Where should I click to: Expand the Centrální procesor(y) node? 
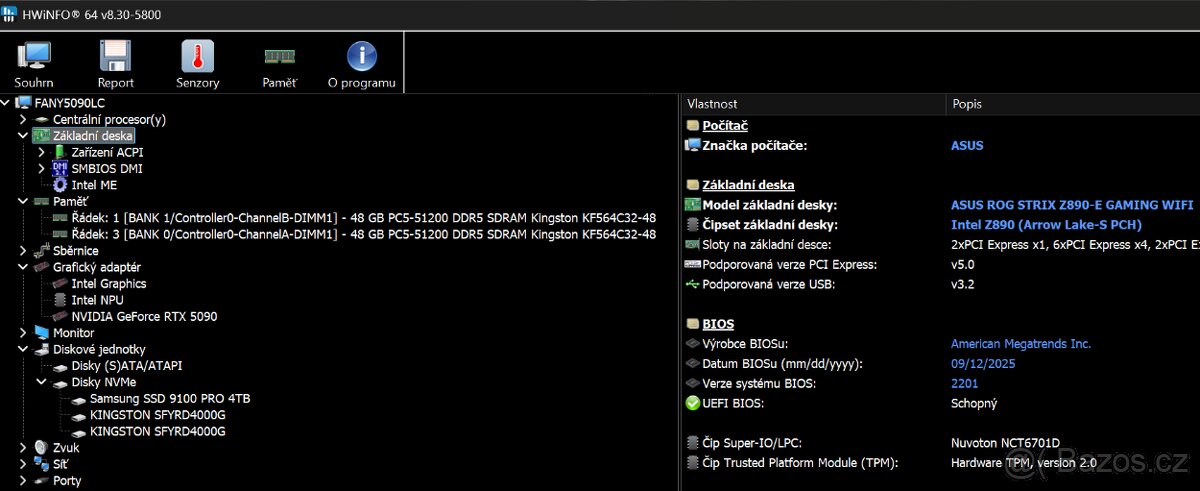tap(23, 119)
